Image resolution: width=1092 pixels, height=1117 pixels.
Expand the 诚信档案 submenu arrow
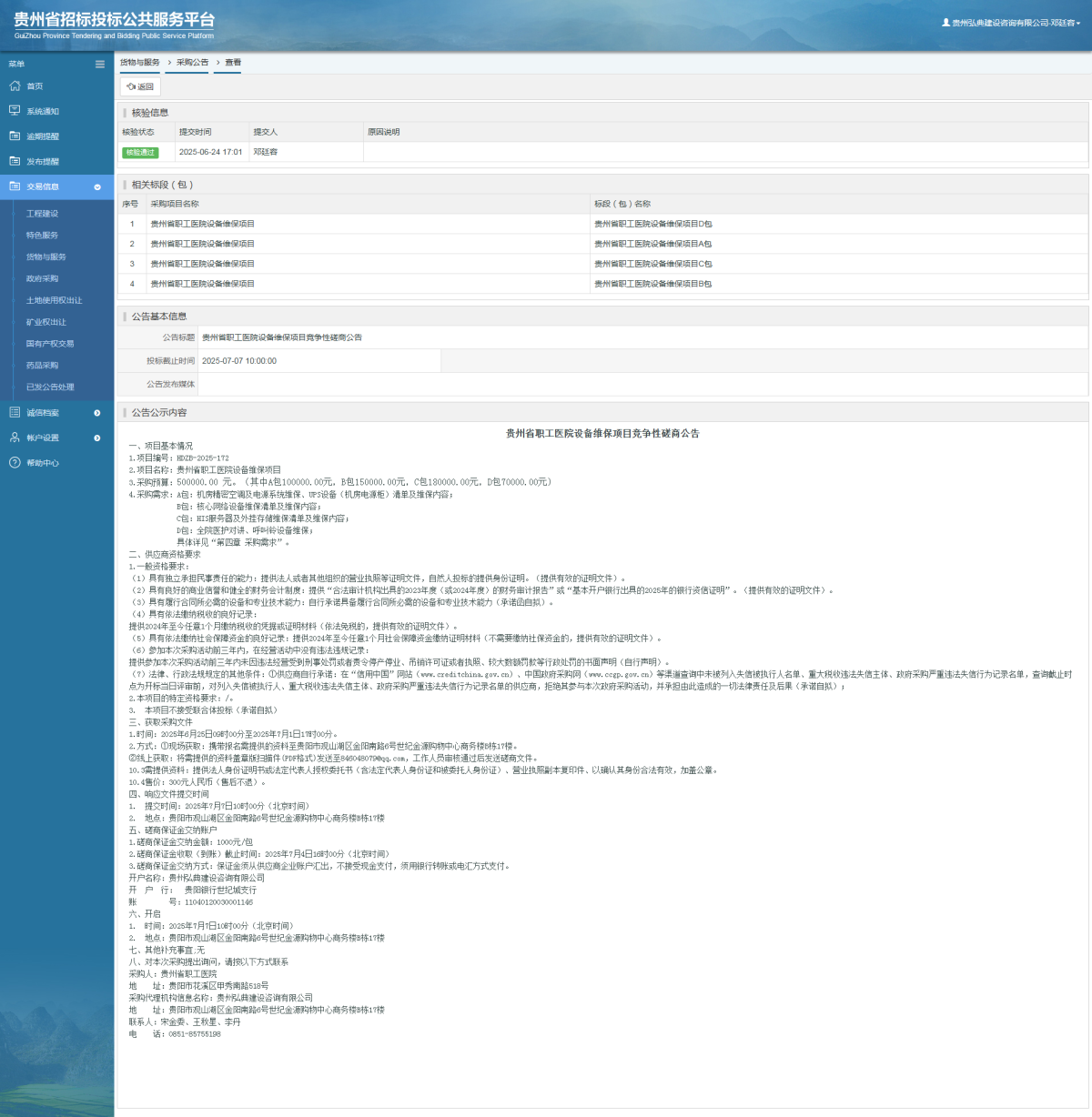pos(97,413)
